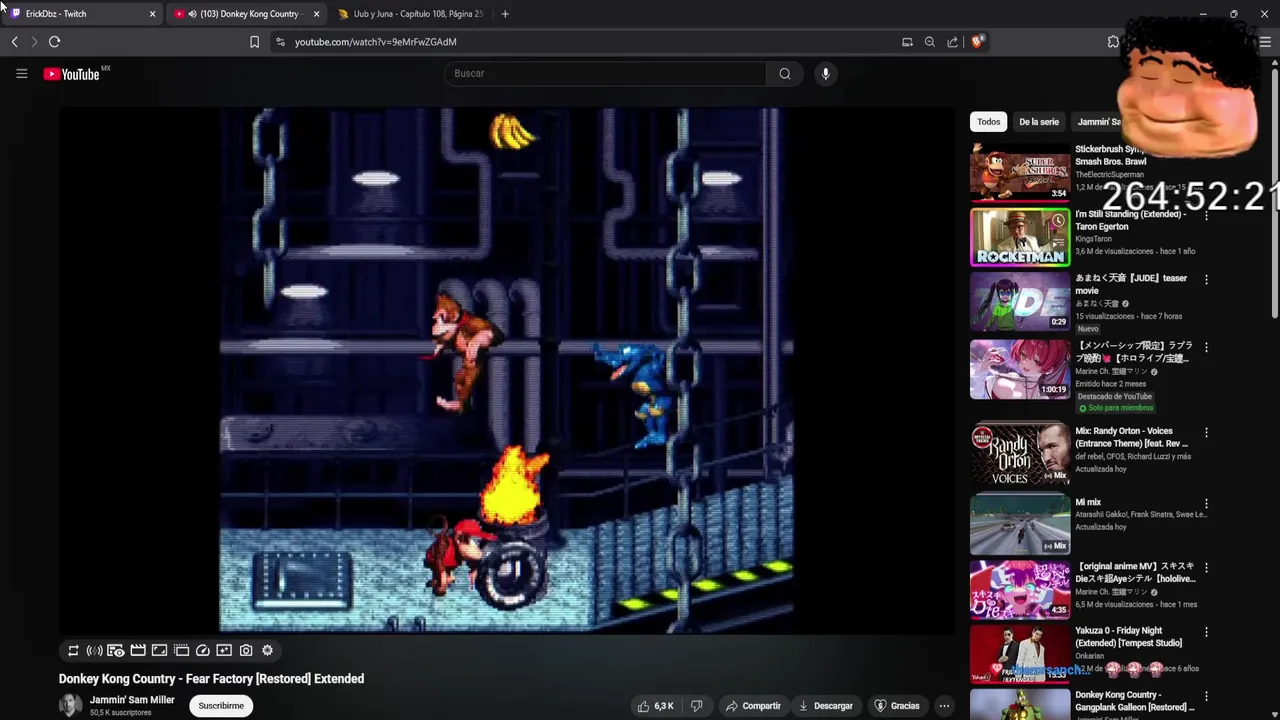Open the YouTube hamburger guide menu
Viewport: 1280px width, 720px height.
(21, 73)
